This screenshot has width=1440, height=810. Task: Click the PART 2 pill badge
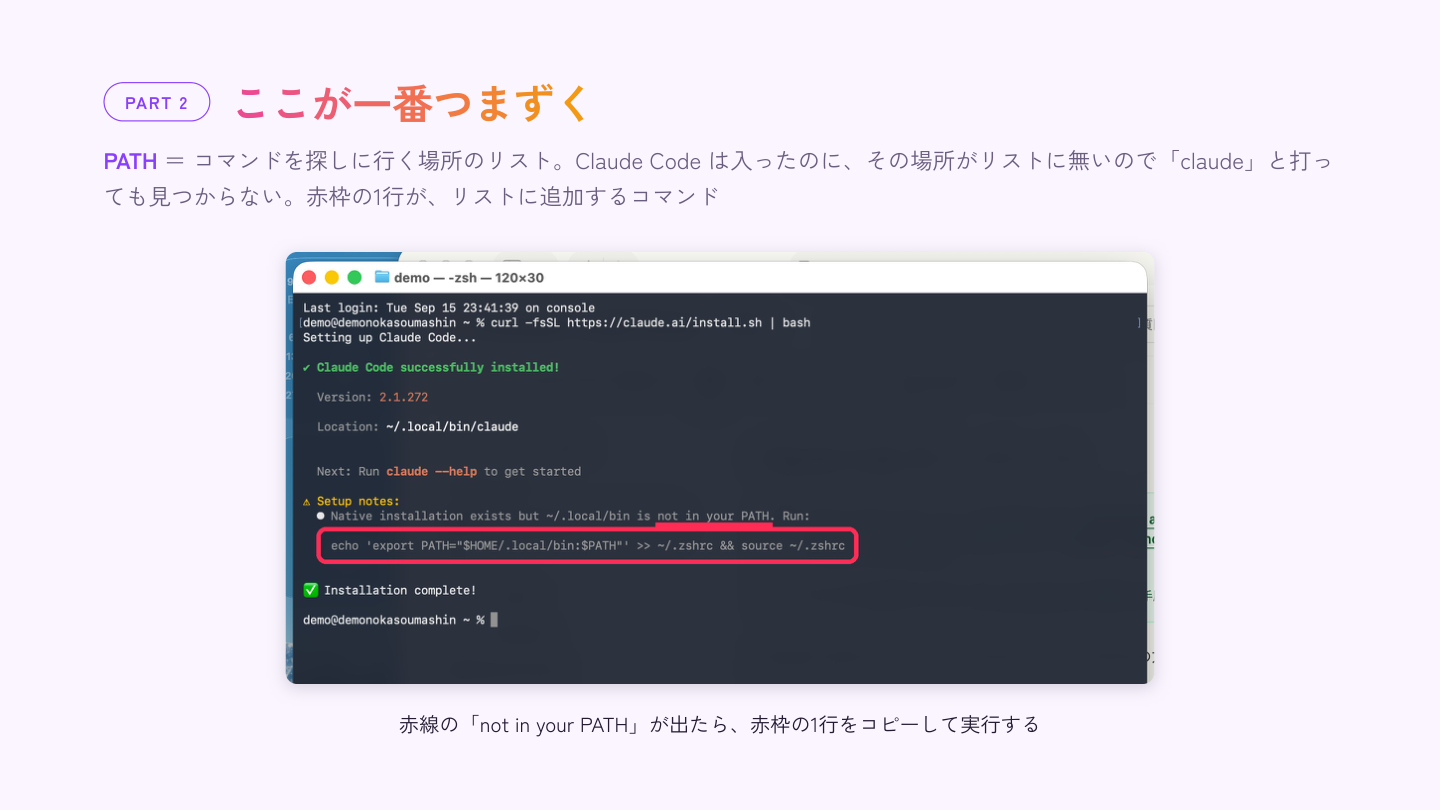[157, 102]
